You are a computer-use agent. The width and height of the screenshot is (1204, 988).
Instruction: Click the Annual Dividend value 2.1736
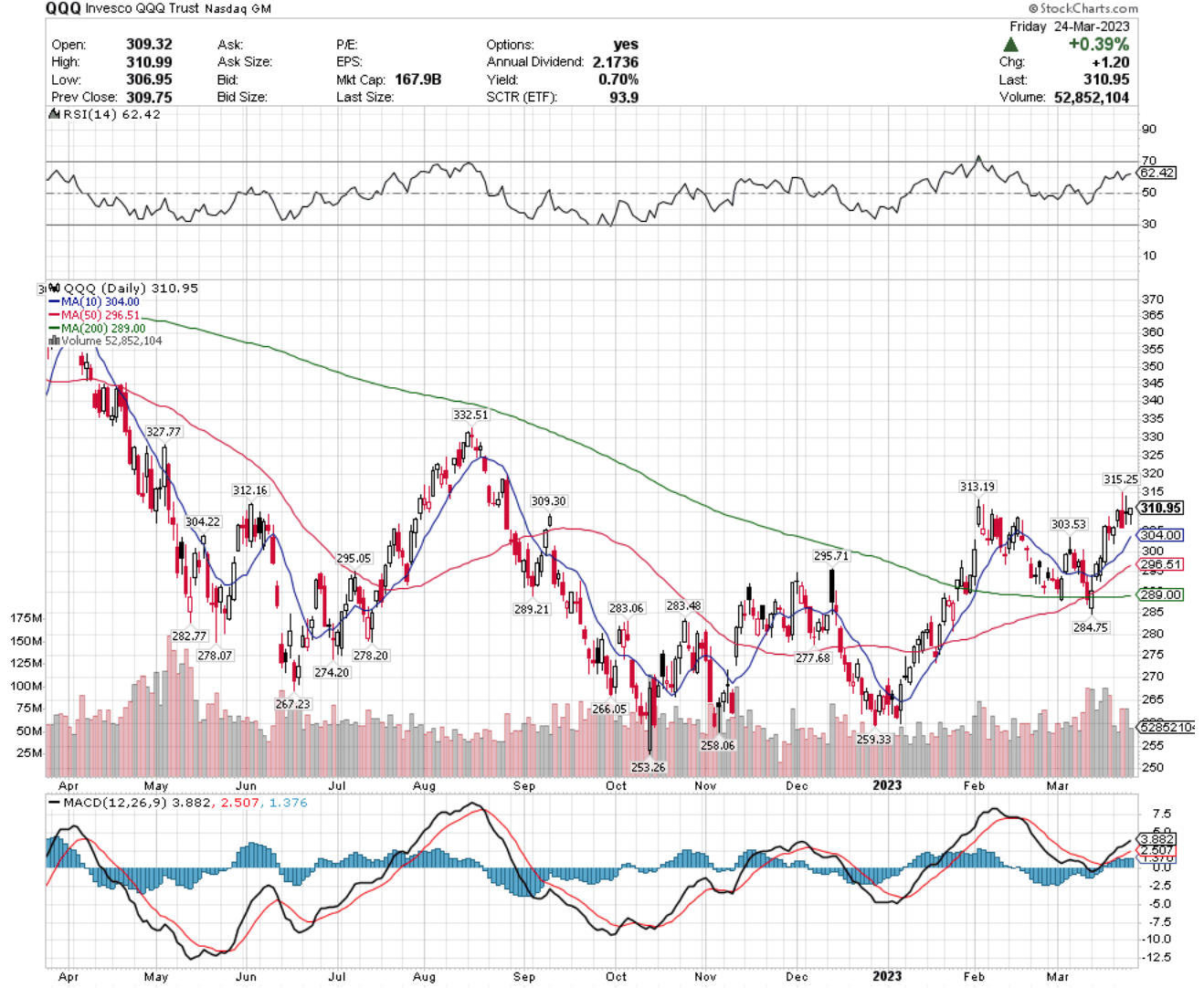[615, 61]
